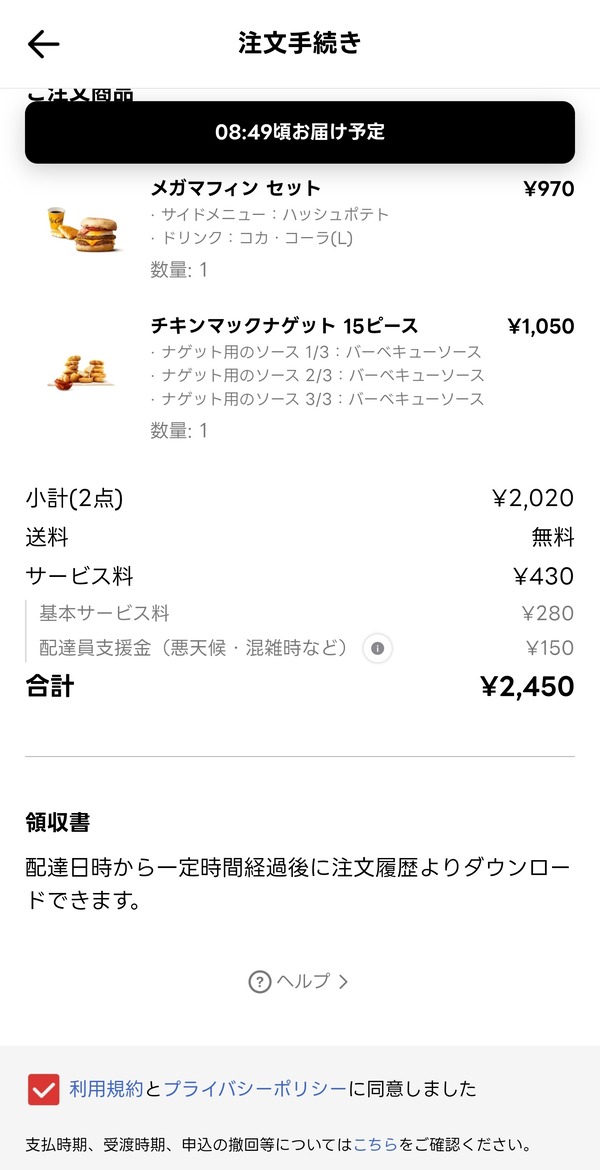Tap the 配達員支援金 fee label
This screenshot has height=1170, width=600.
point(194,648)
